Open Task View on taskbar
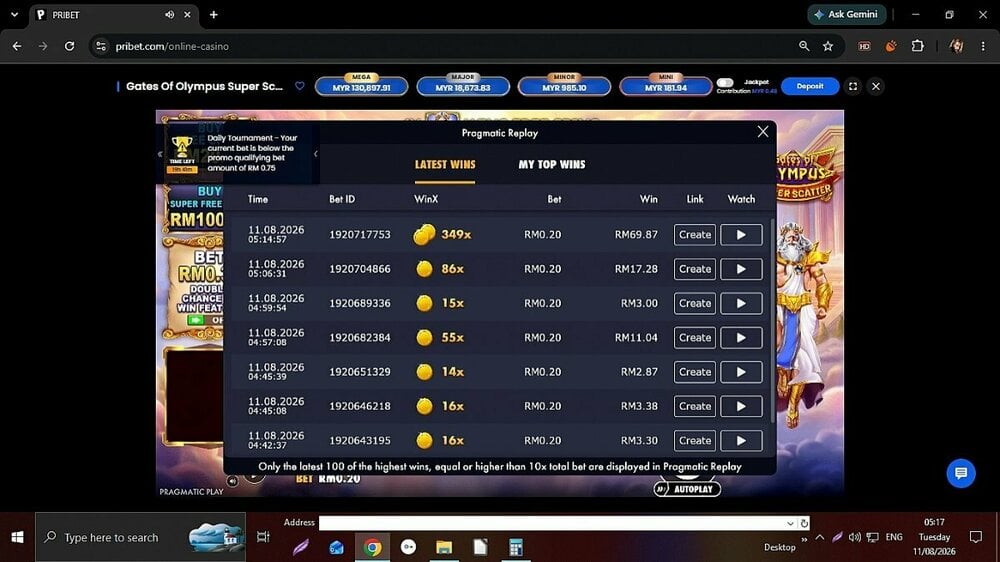 coord(263,537)
